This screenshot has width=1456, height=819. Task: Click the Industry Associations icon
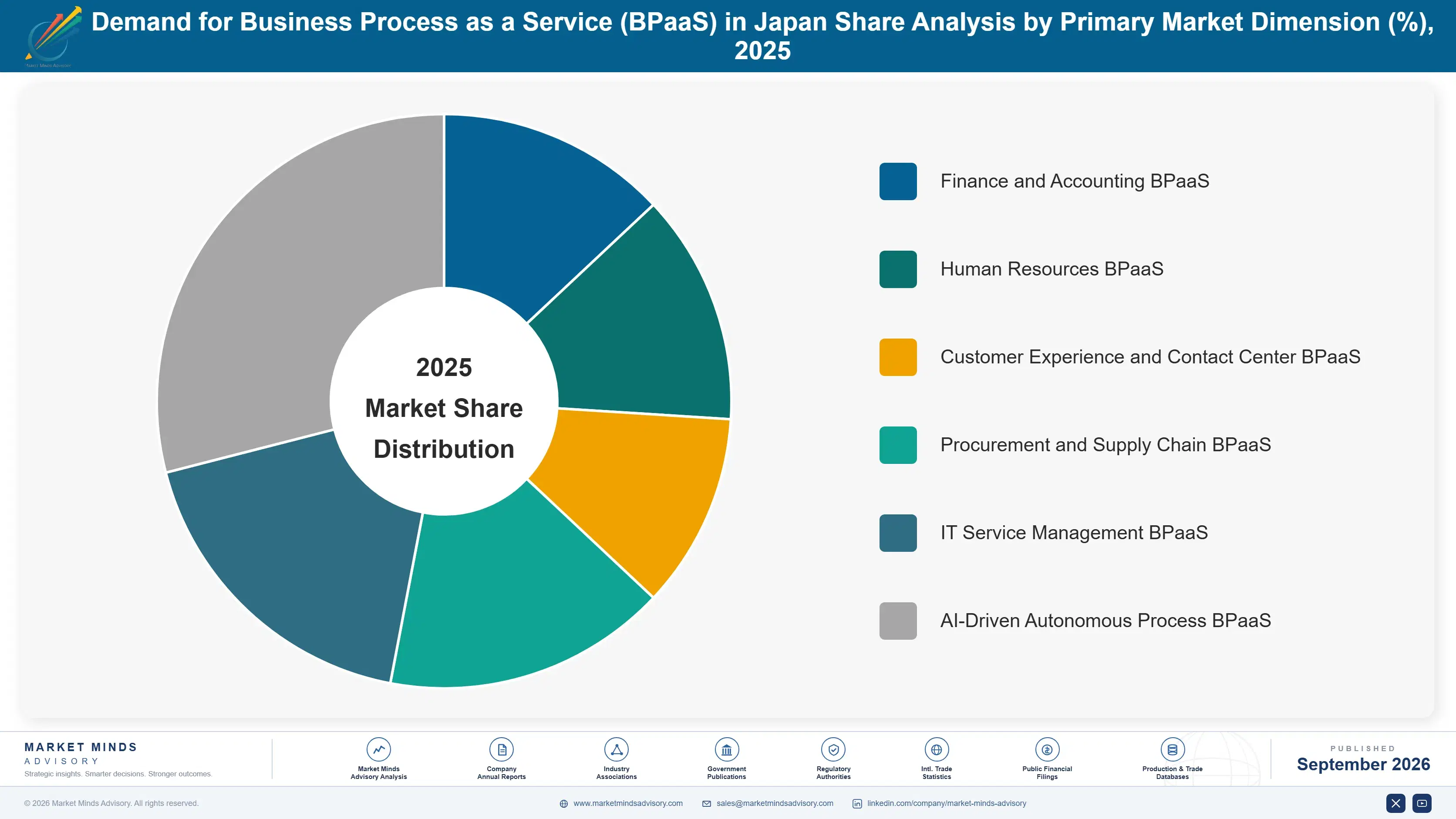click(616, 749)
